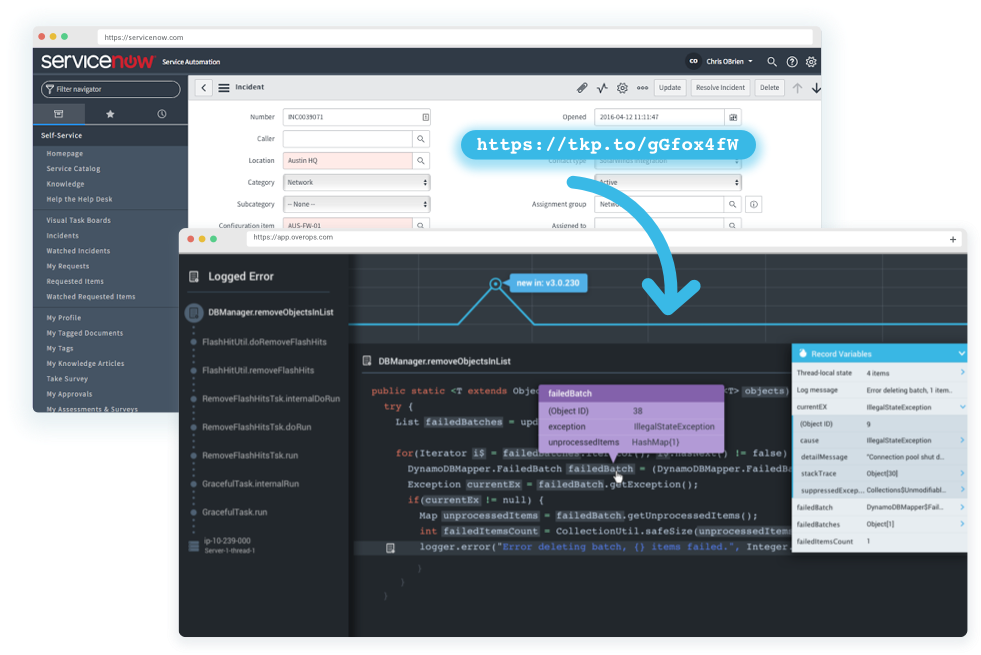Open the state dropdown showing Active
This screenshot has width=981, height=655.
pyautogui.click(x=668, y=183)
